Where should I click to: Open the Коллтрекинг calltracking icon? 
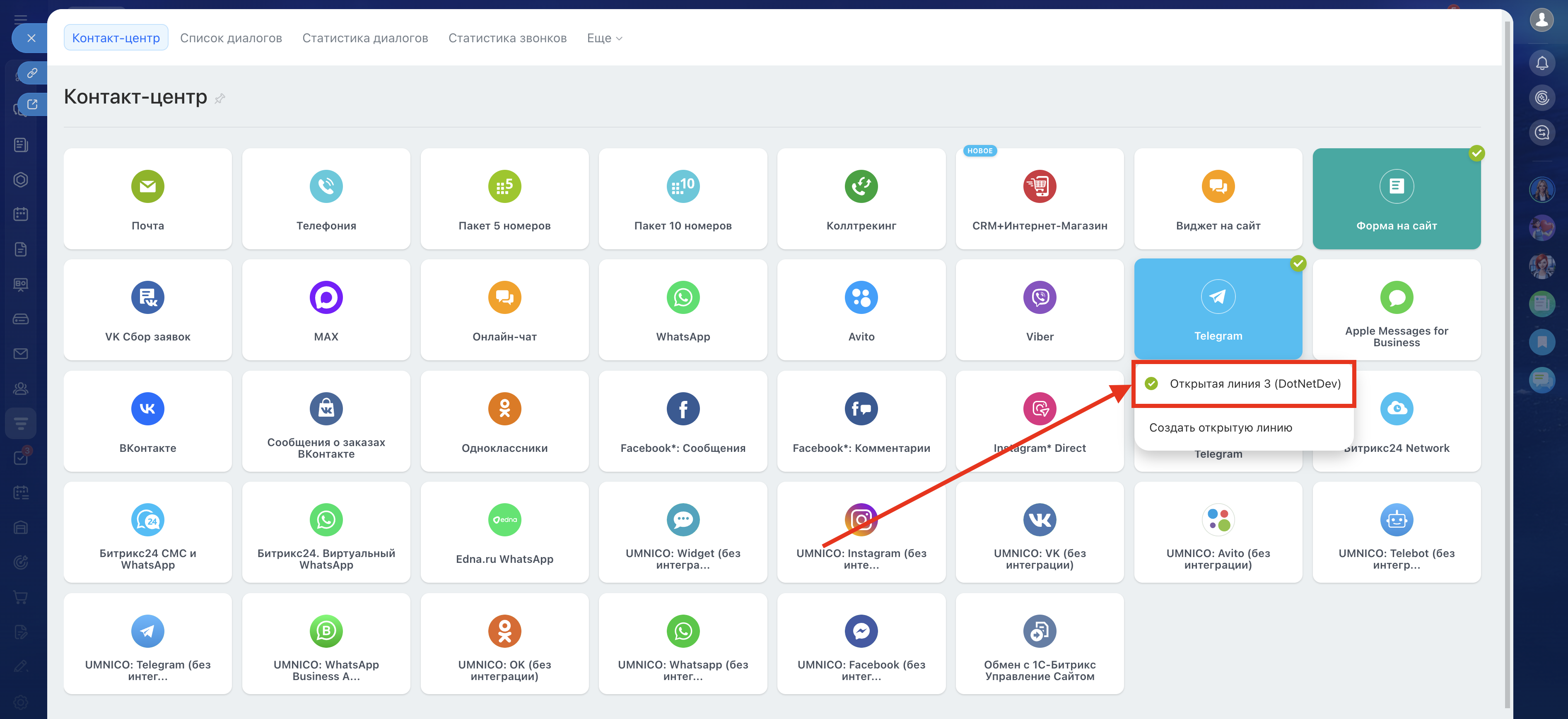tap(861, 186)
